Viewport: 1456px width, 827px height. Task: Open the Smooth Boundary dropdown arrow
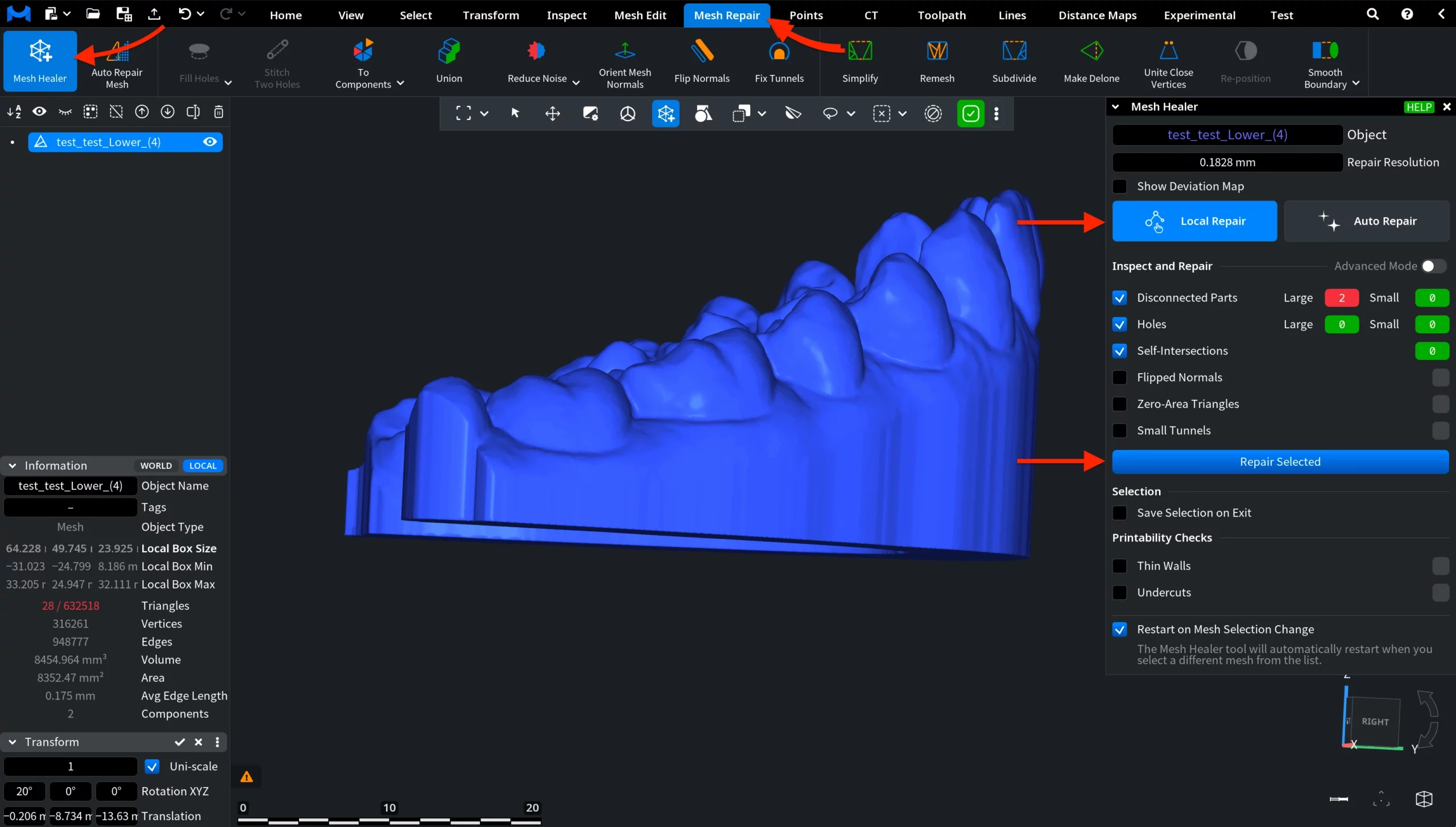[x=1356, y=84]
